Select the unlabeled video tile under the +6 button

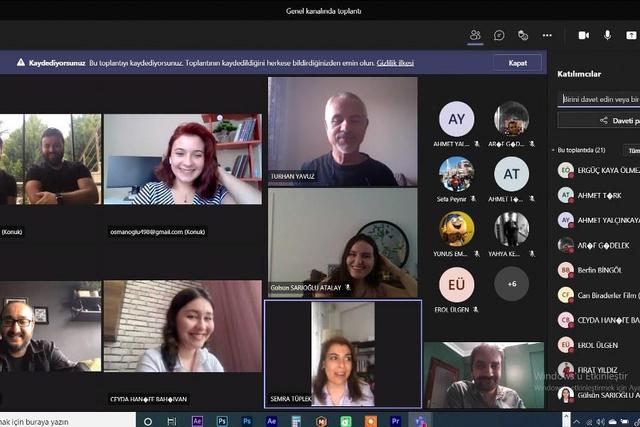[x=484, y=375]
